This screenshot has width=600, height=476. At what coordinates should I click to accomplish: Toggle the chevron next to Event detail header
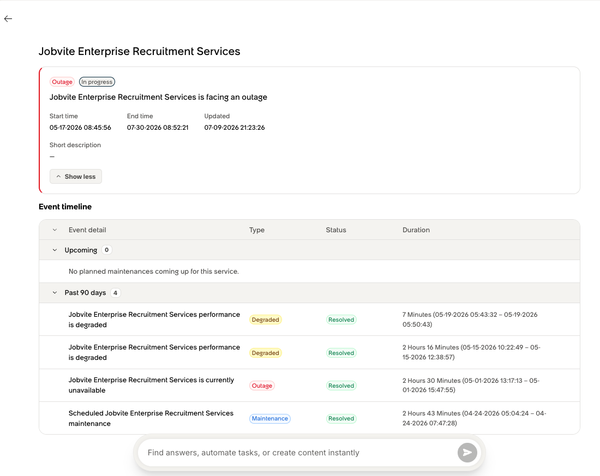click(x=55, y=230)
